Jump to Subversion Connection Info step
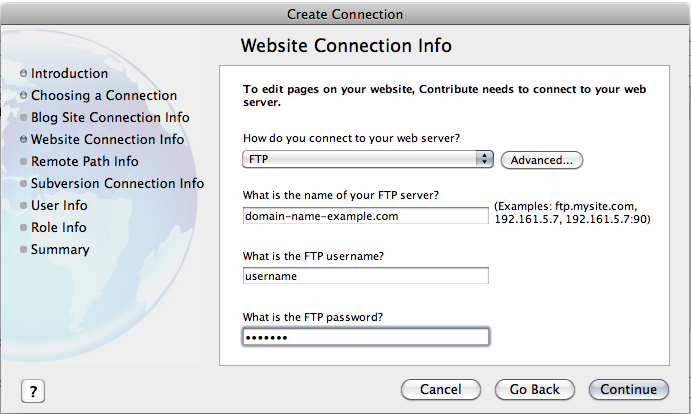This screenshot has width=691, height=414. [x=117, y=183]
